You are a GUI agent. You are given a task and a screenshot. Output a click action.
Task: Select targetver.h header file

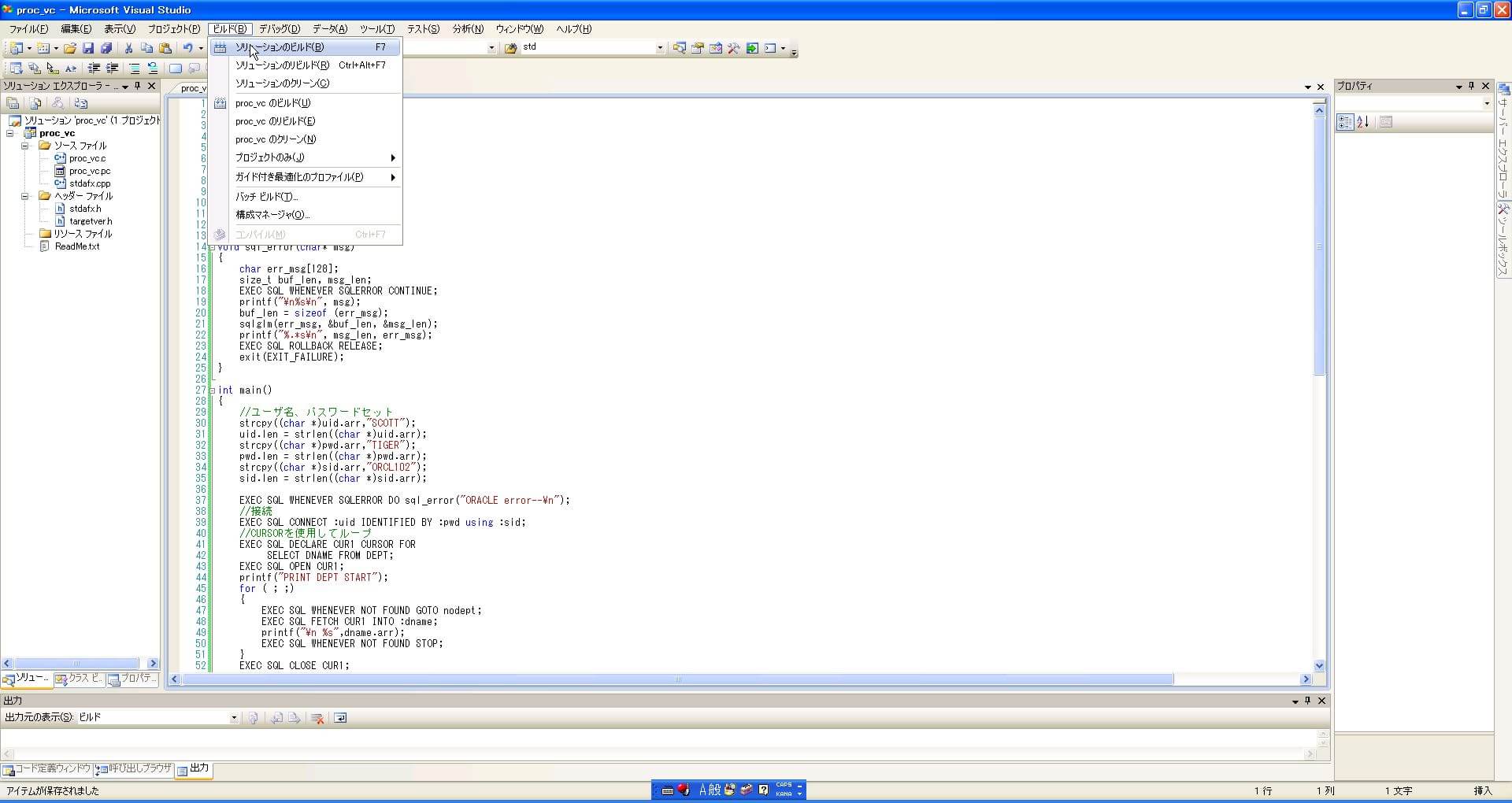coord(83,221)
